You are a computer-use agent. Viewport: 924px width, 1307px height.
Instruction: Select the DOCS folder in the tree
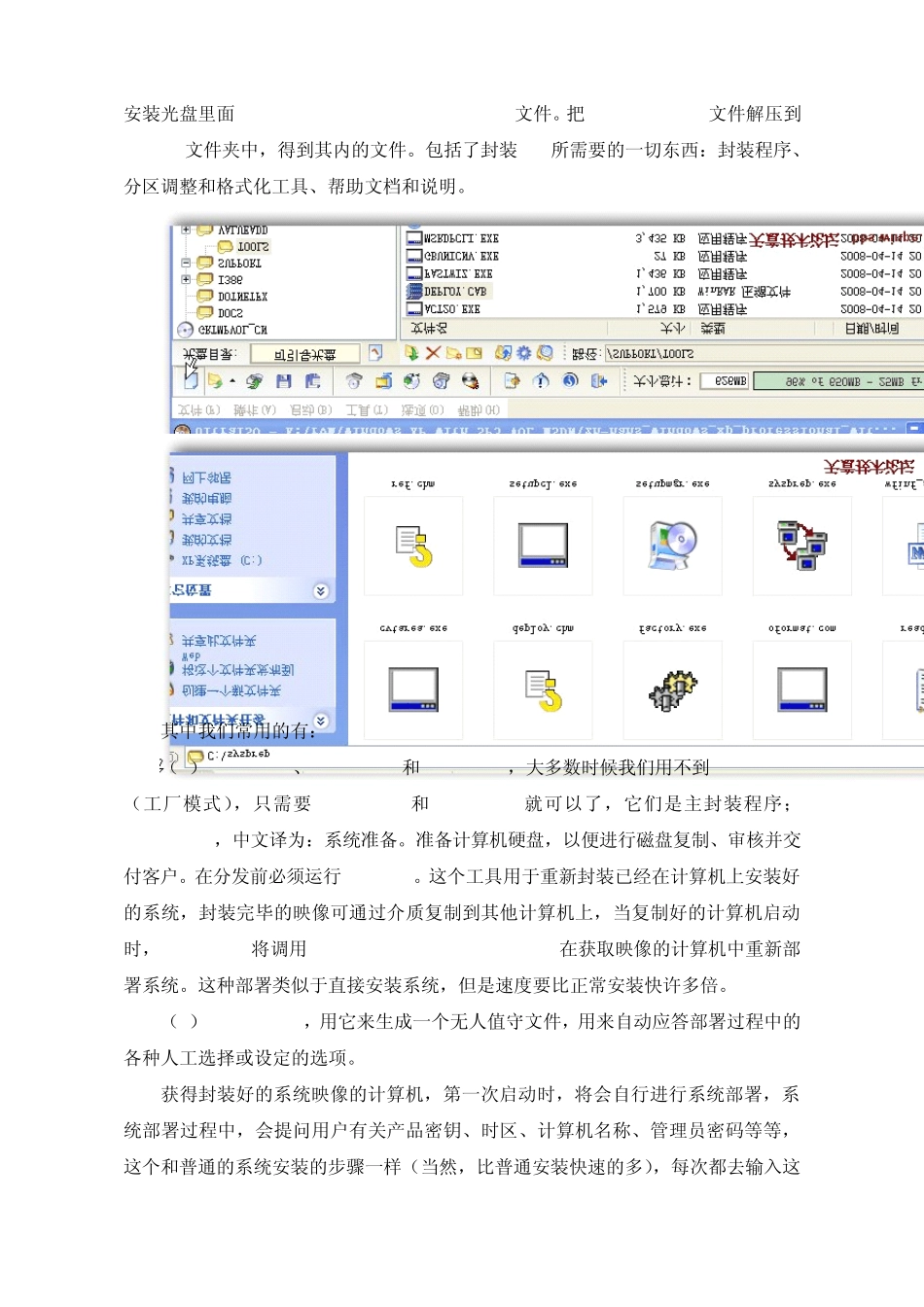coord(221,313)
